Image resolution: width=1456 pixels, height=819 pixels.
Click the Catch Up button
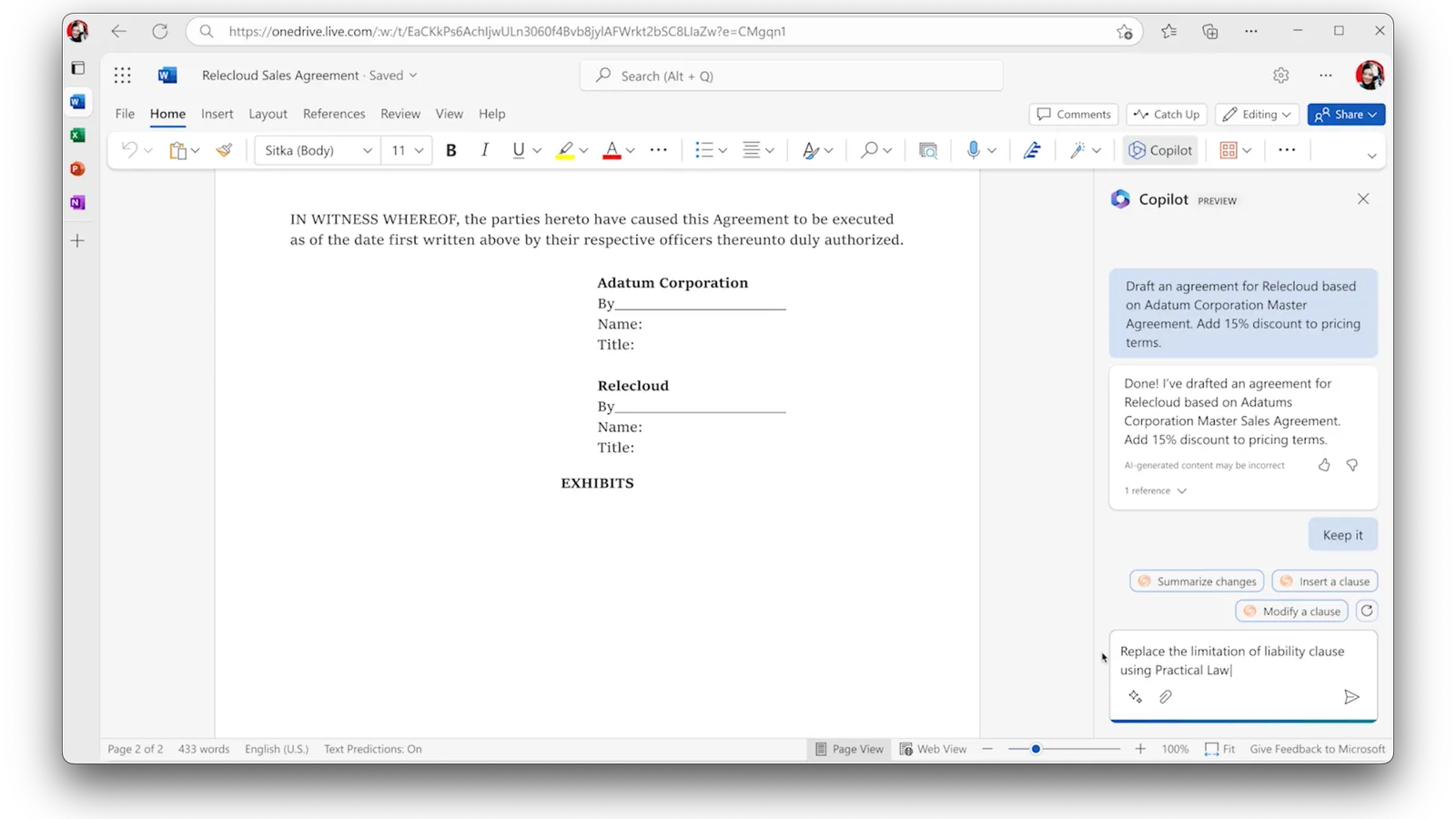[x=1167, y=114]
